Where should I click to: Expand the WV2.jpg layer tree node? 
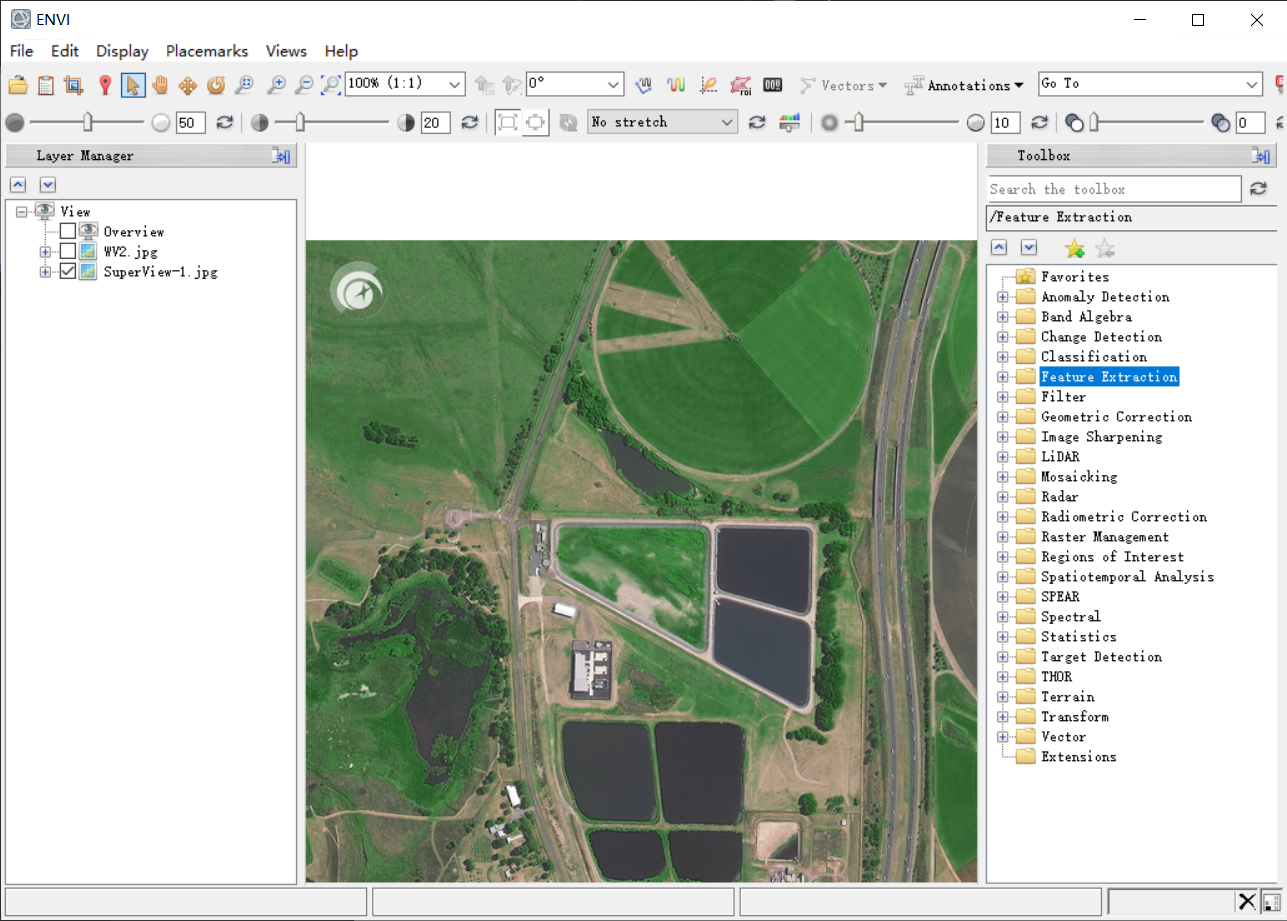click(45, 251)
